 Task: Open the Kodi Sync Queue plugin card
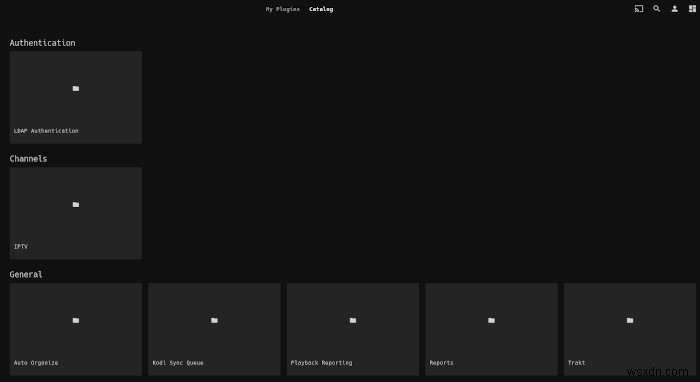click(214, 329)
